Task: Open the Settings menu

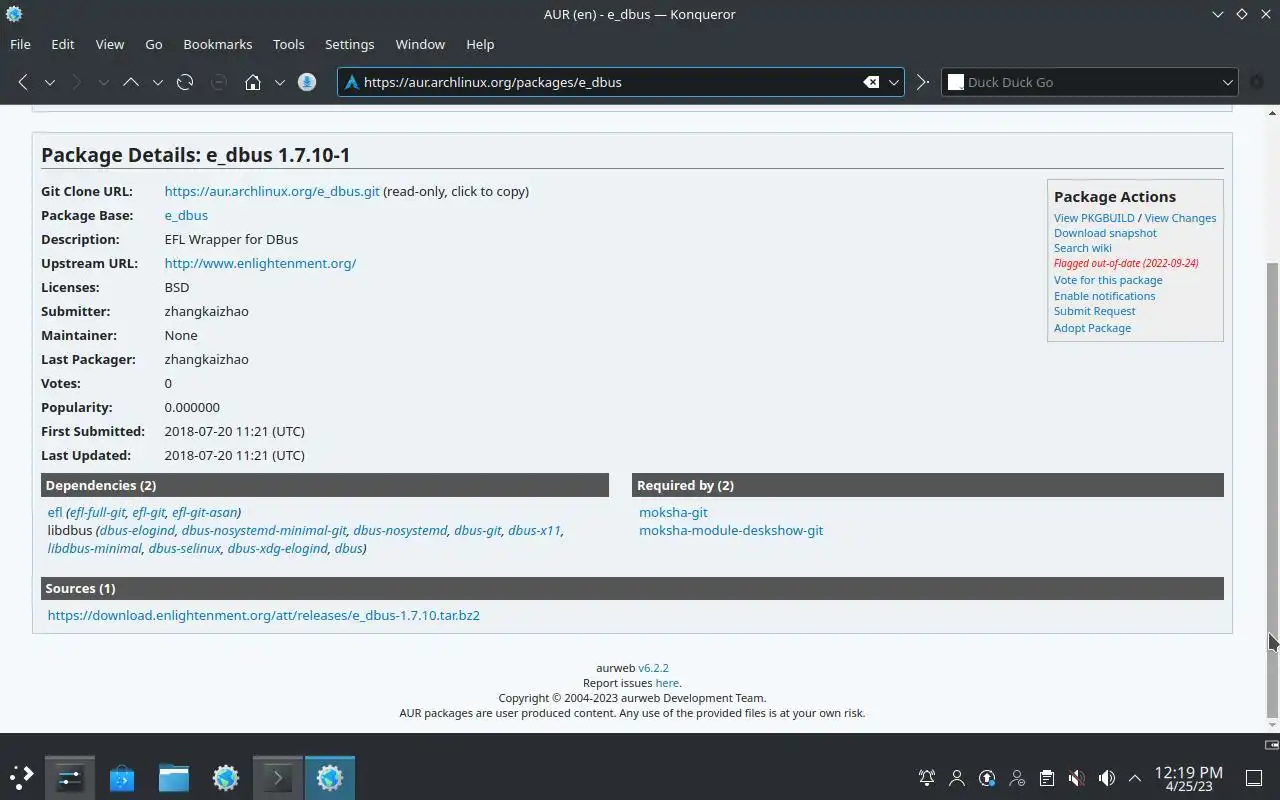Action: 350,44
